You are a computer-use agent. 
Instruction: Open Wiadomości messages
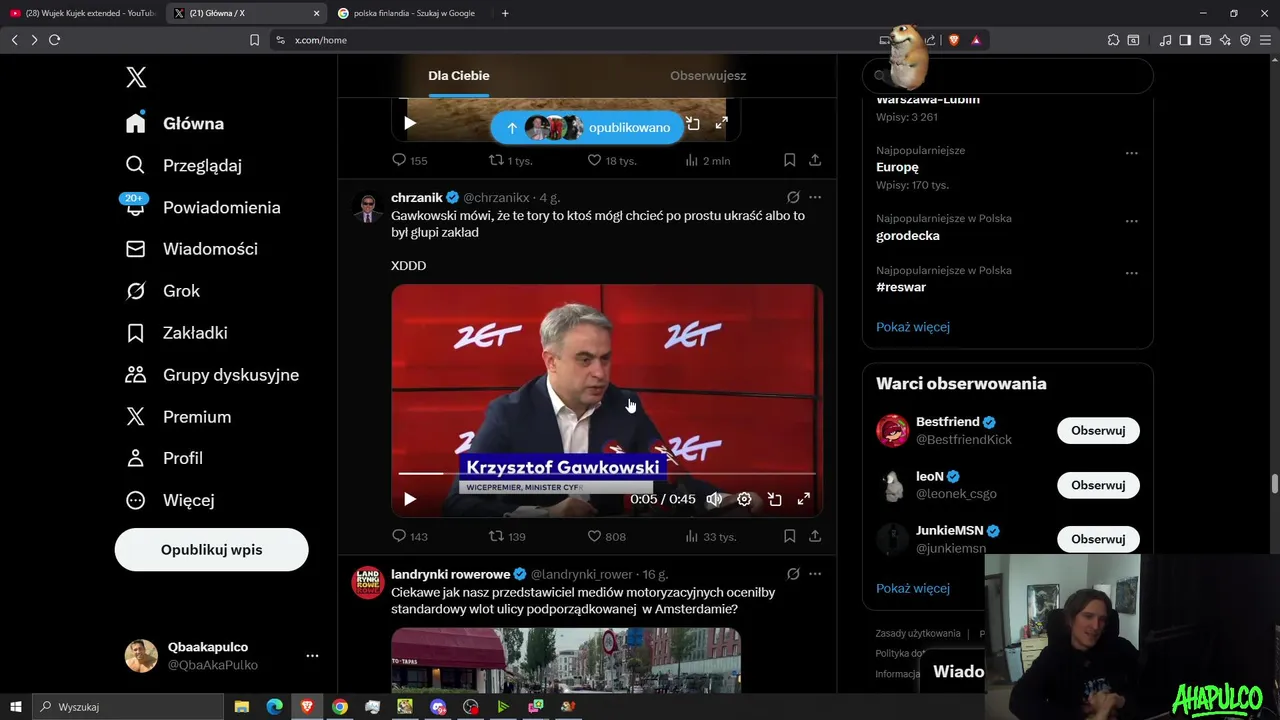click(191, 249)
